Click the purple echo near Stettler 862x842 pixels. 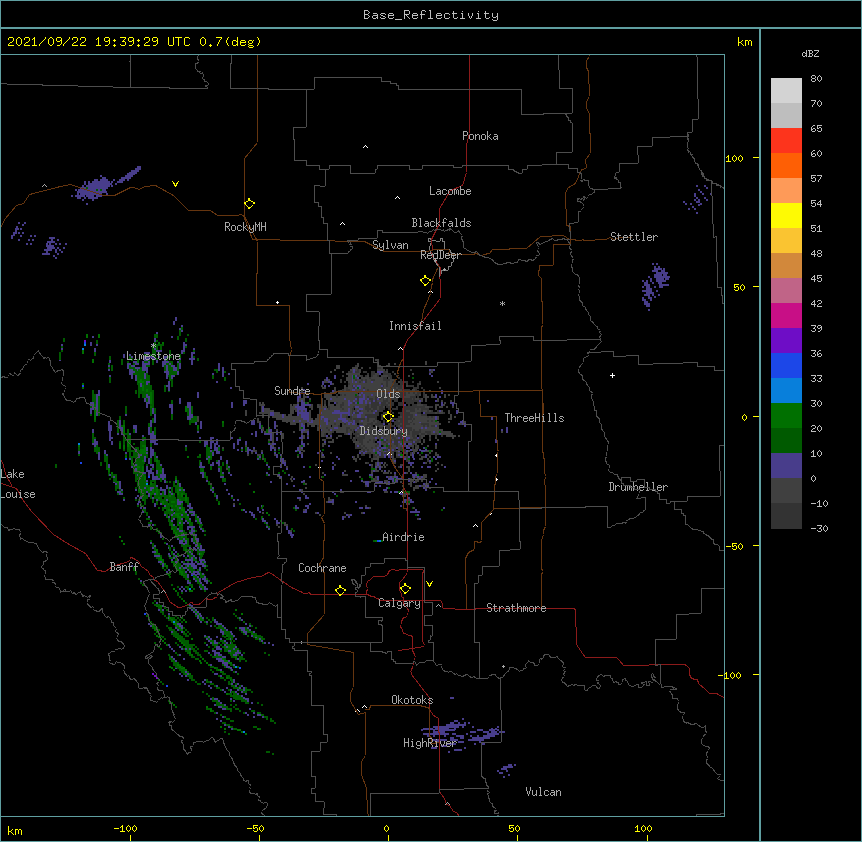click(x=655, y=284)
